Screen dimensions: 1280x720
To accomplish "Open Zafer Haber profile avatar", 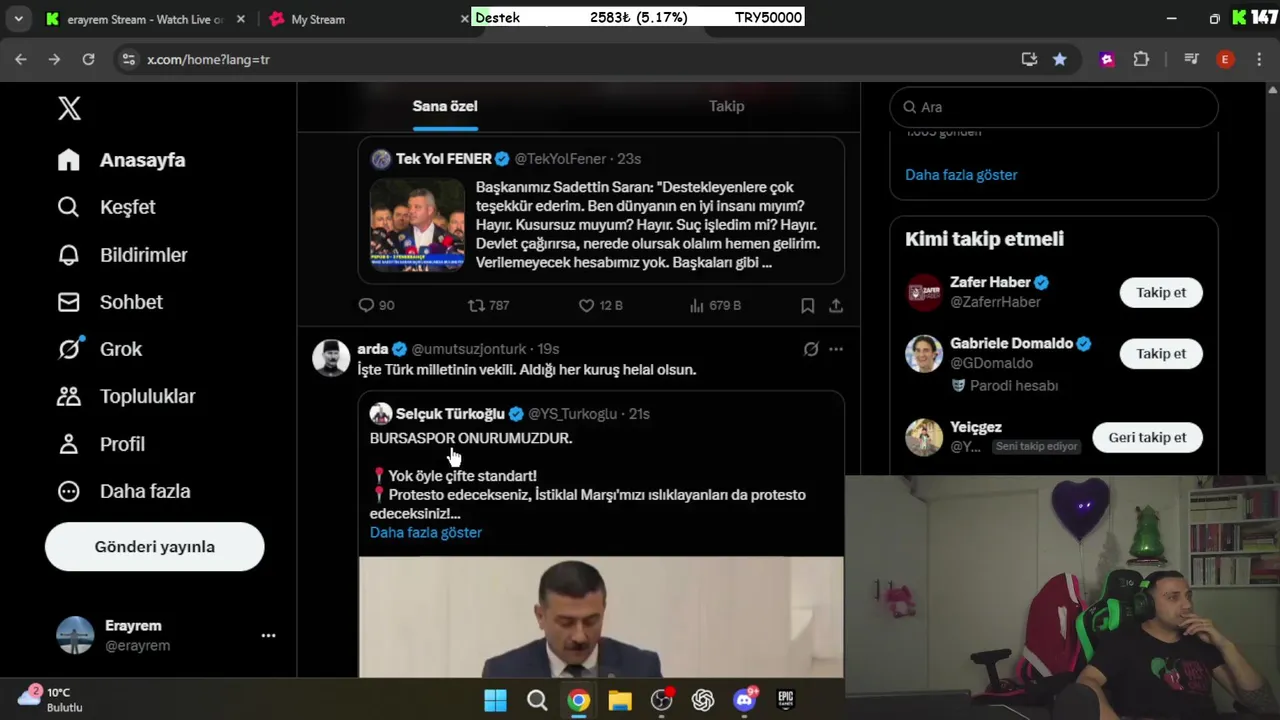I will tap(924, 292).
